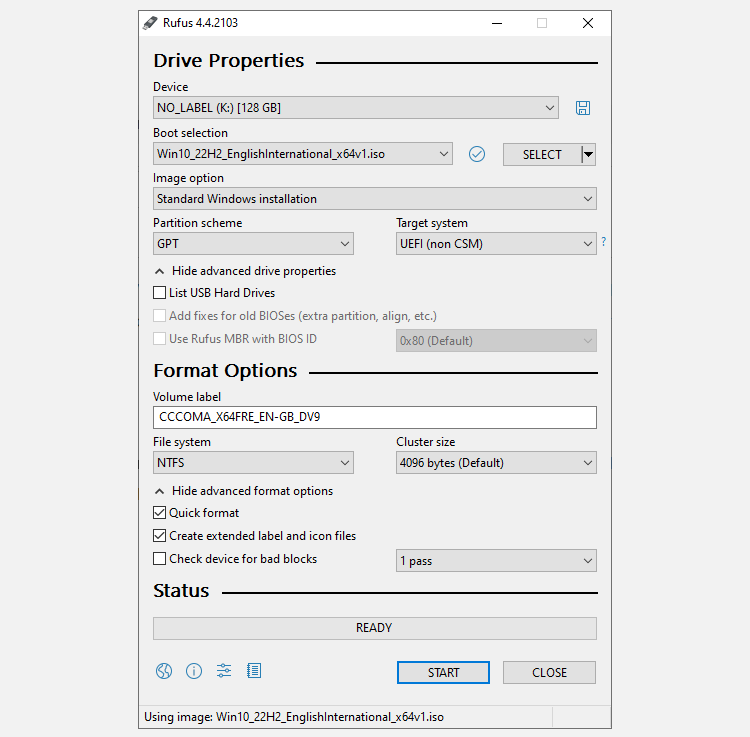Click the Rufus title bar app icon

click(150, 23)
